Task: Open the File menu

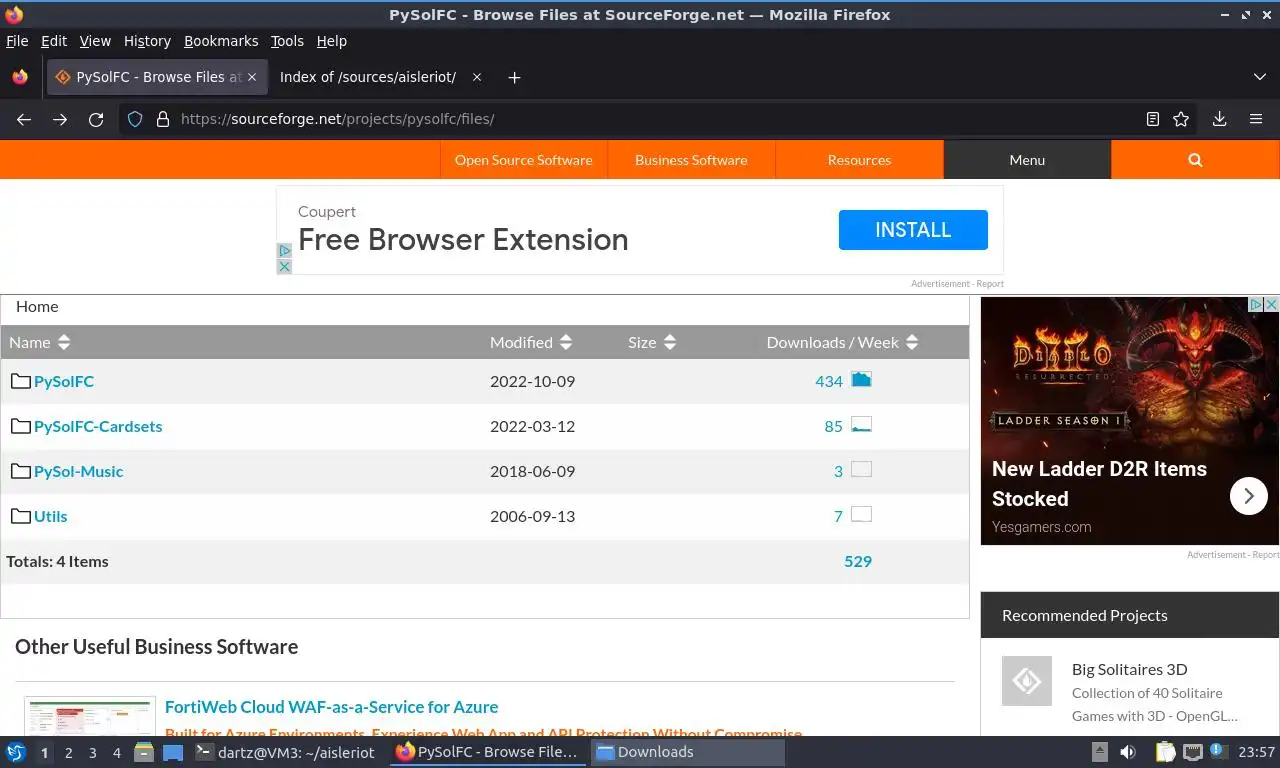Action: click(17, 41)
